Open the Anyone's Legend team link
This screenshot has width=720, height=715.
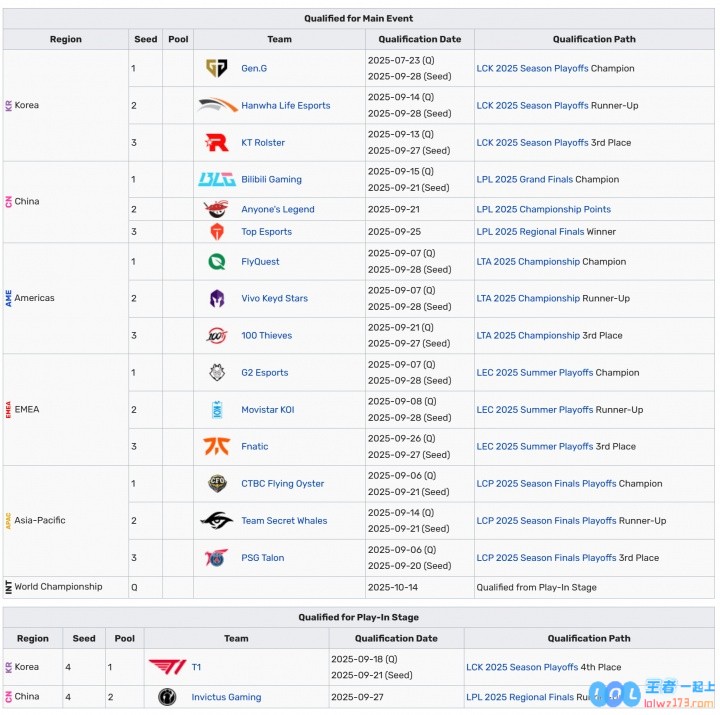[x=277, y=210]
